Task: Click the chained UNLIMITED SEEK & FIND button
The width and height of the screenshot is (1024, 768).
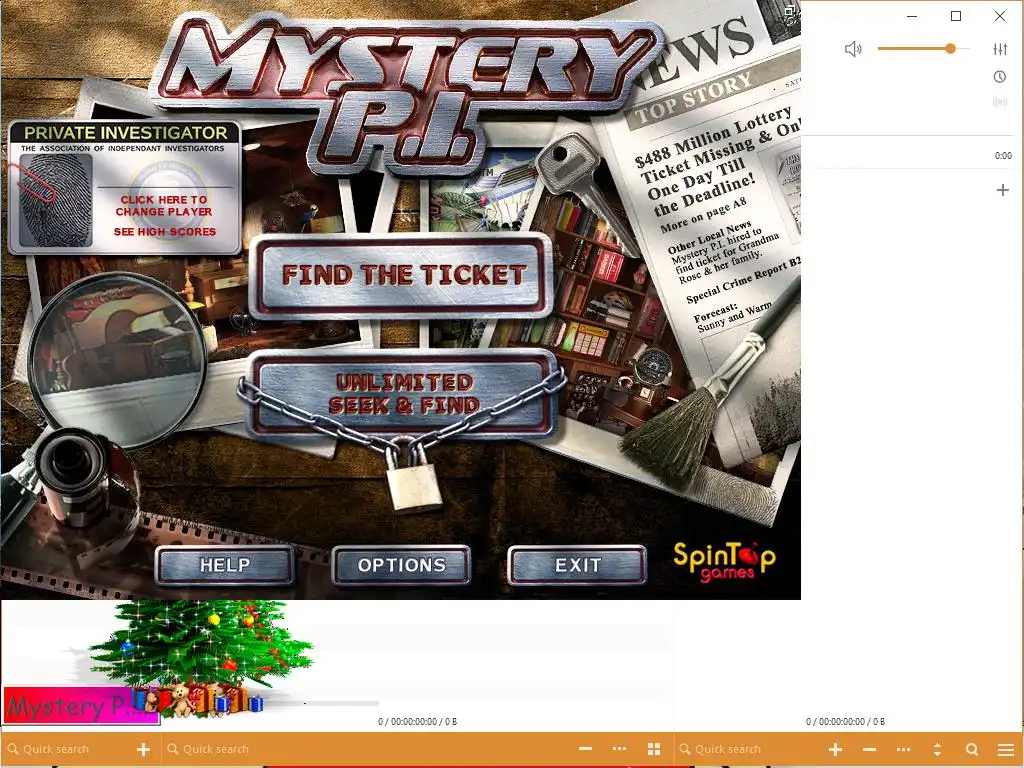Action: [402, 394]
